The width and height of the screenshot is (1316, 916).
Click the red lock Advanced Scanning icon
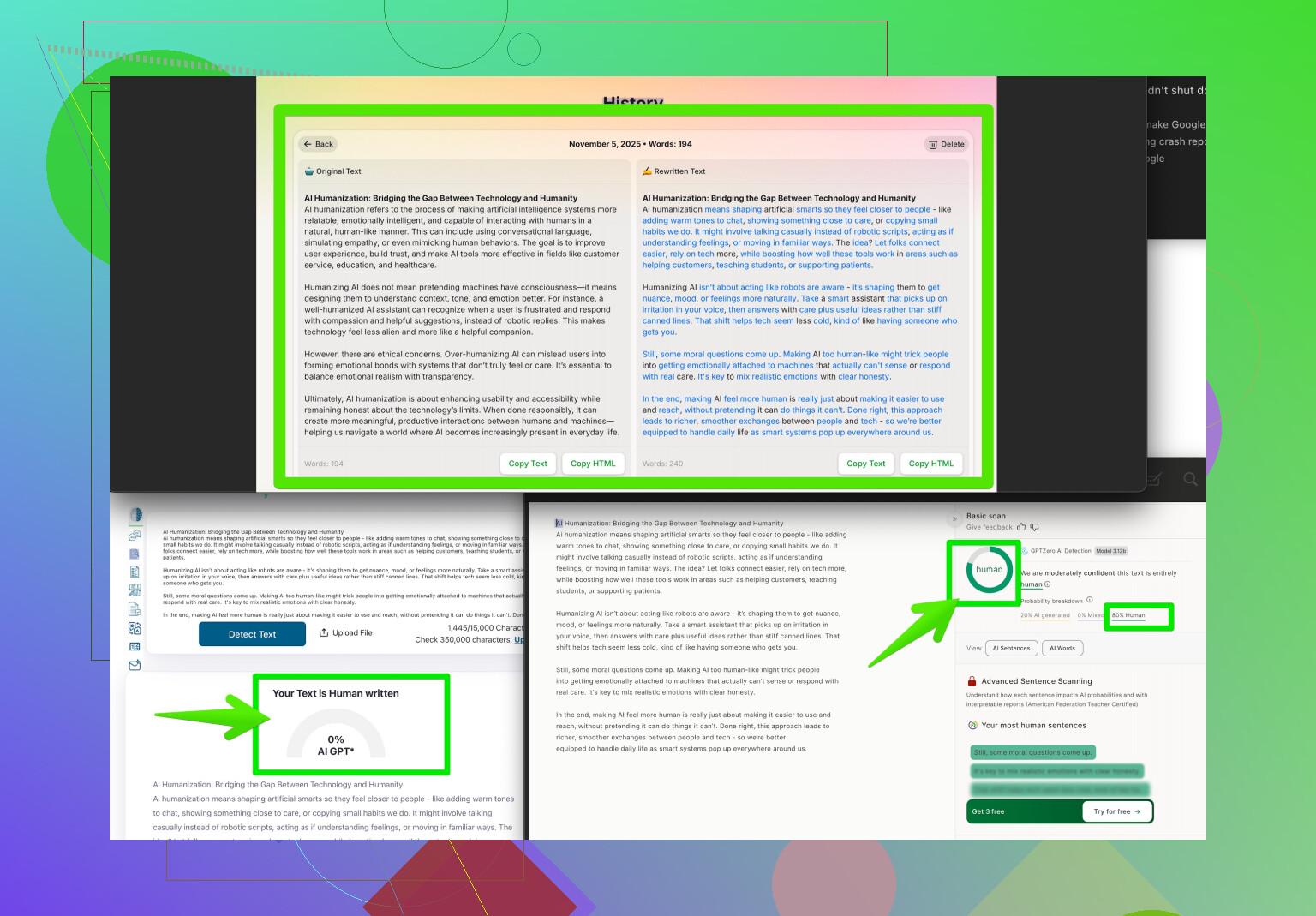point(972,681)
